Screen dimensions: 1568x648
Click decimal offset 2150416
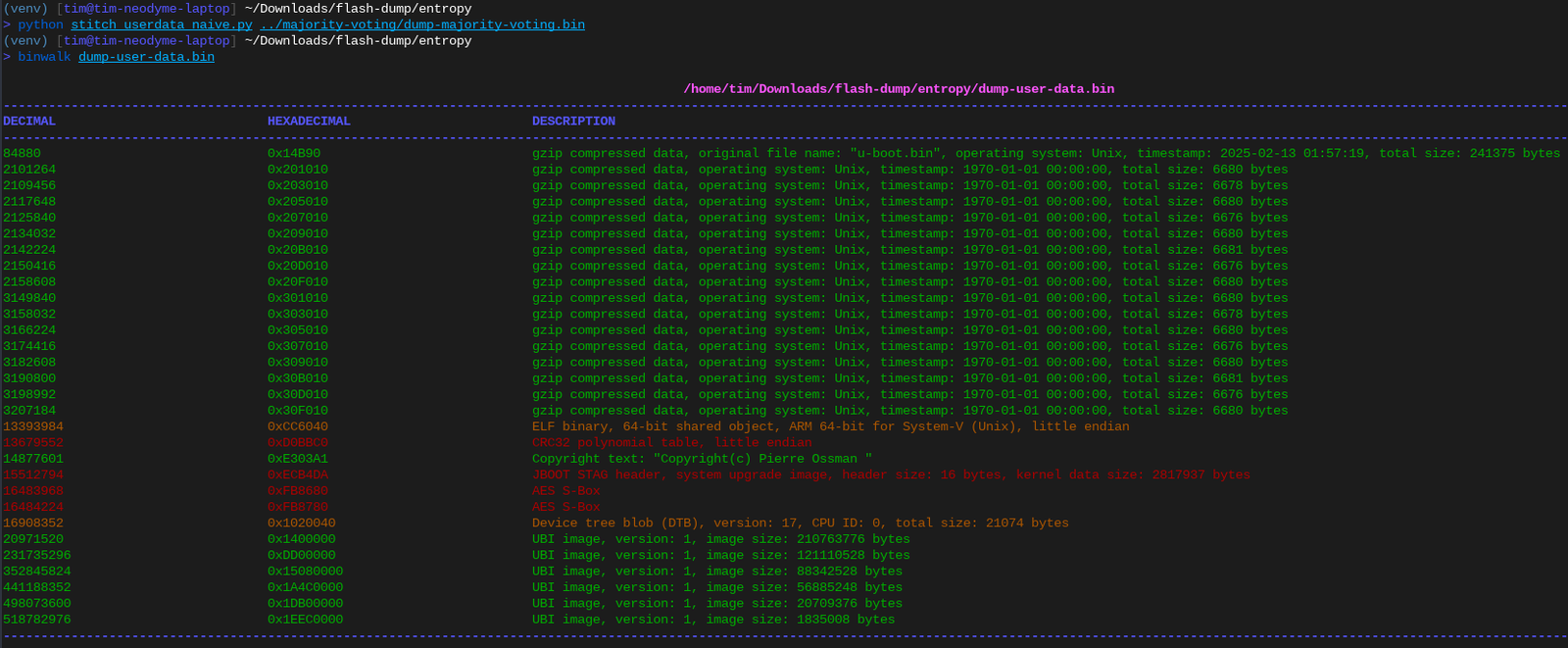[29, 266]
